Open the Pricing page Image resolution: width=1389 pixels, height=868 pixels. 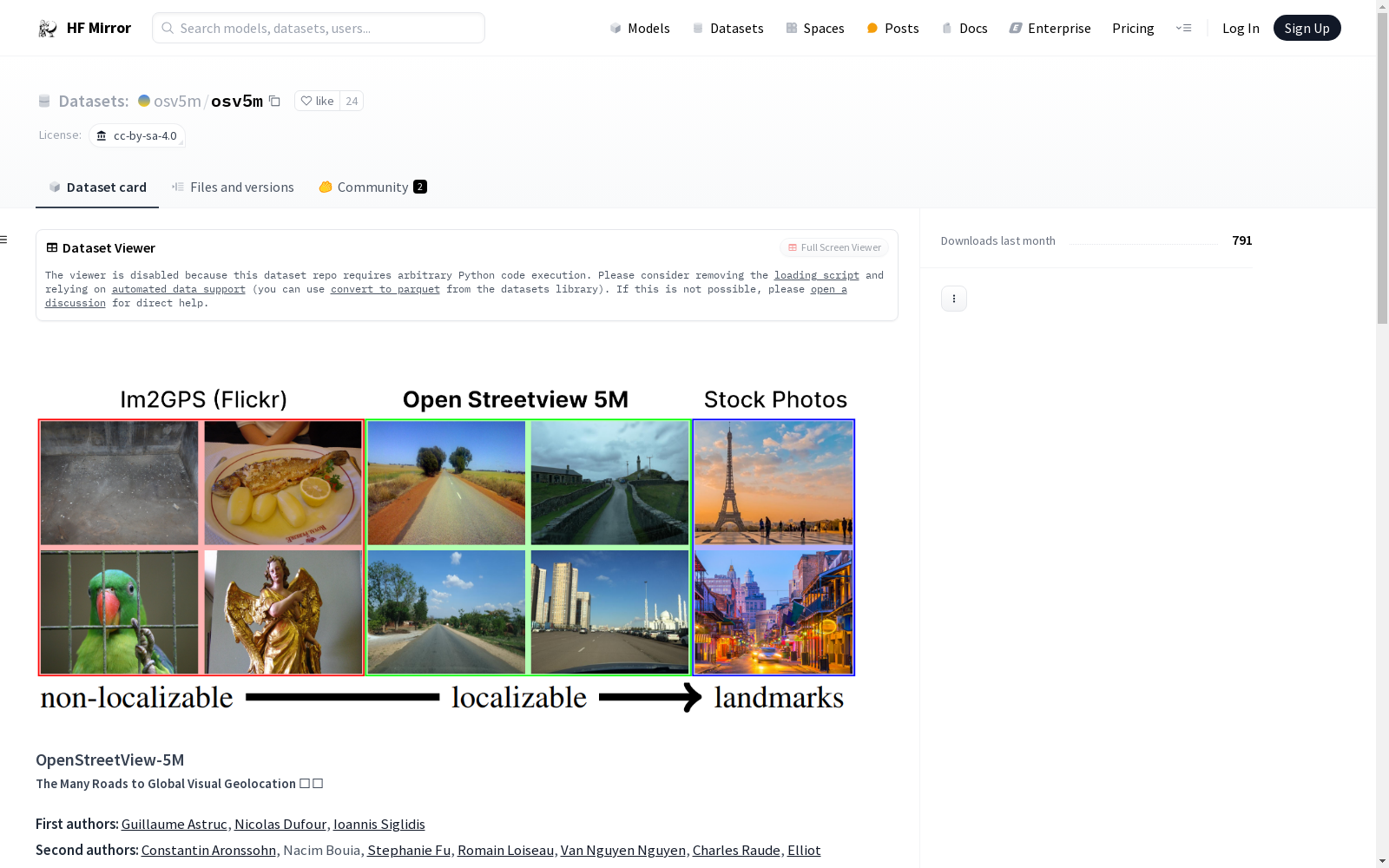pos(1133,28)
